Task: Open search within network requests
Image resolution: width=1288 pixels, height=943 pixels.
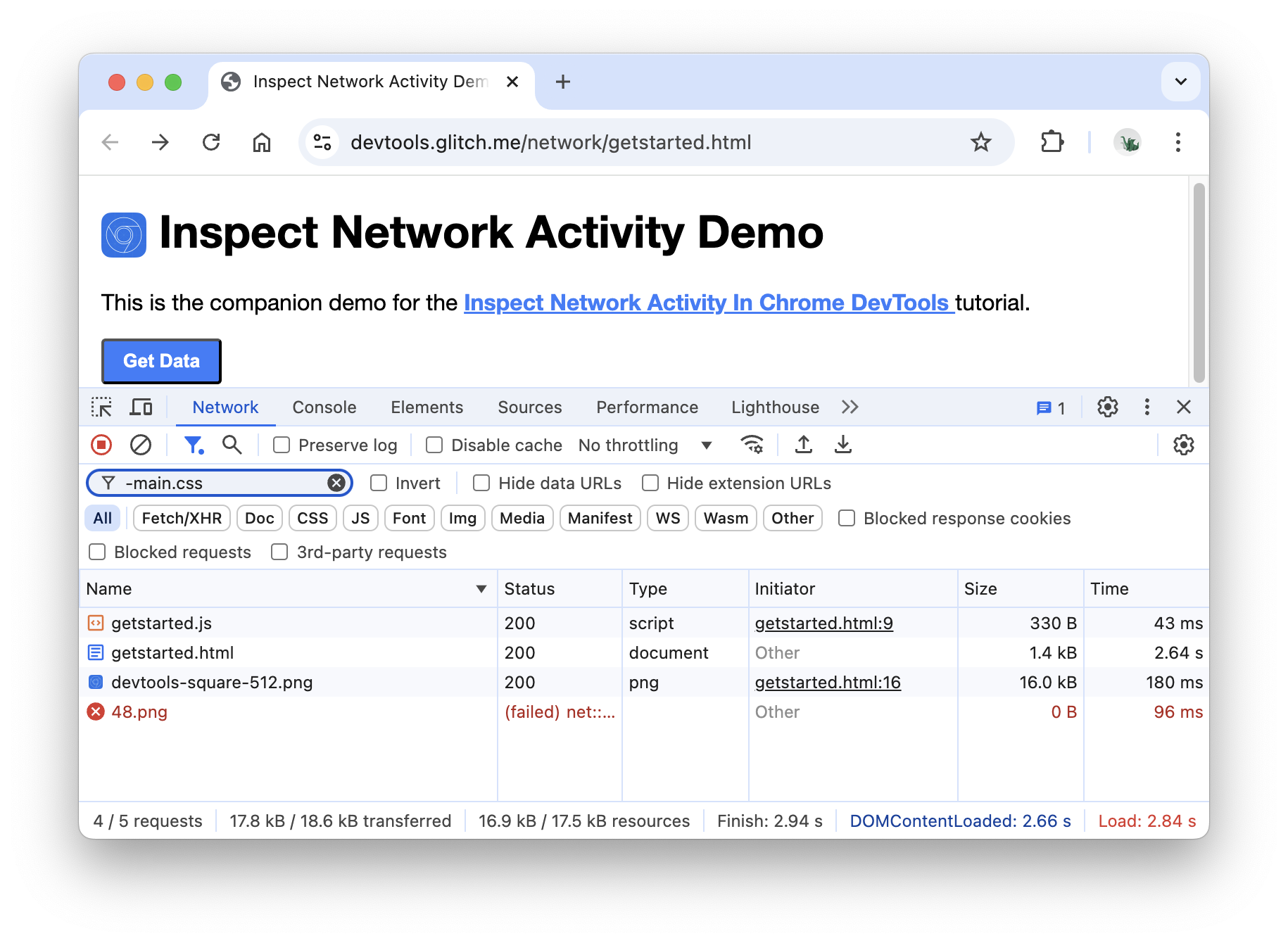Action: (232, 444)
